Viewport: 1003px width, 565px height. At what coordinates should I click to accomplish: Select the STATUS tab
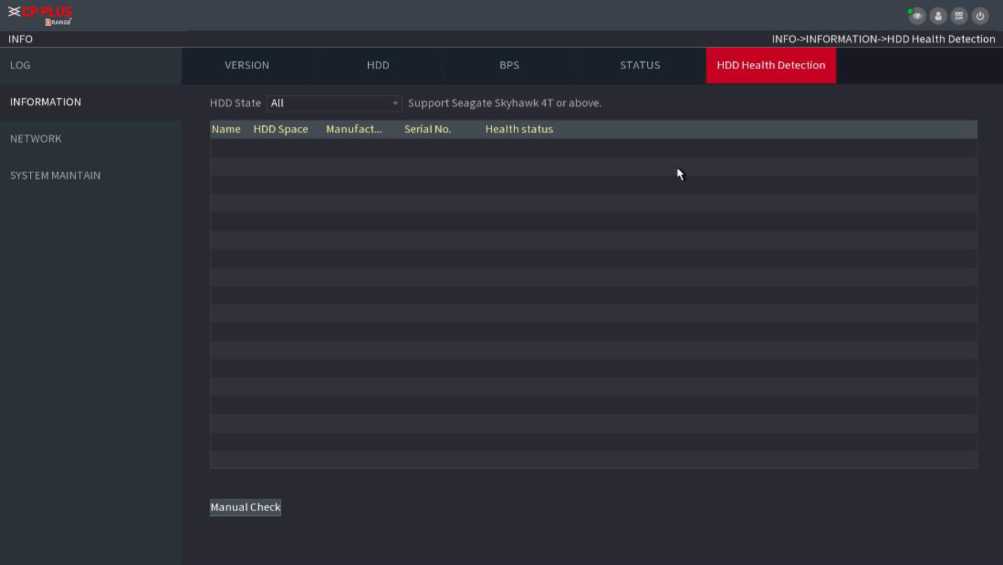(640, 65)
